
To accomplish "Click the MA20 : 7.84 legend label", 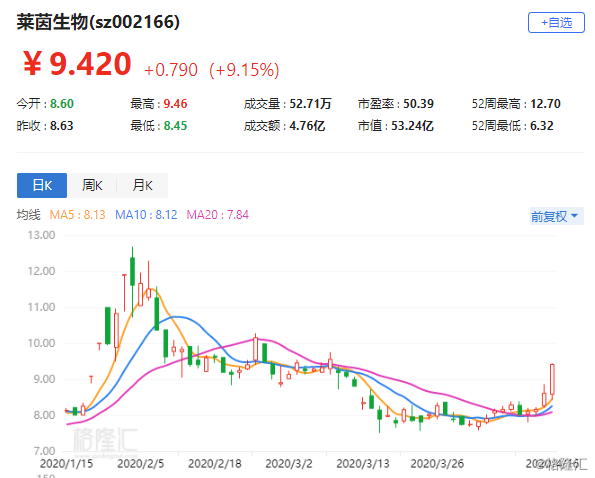I will [218, 215].
